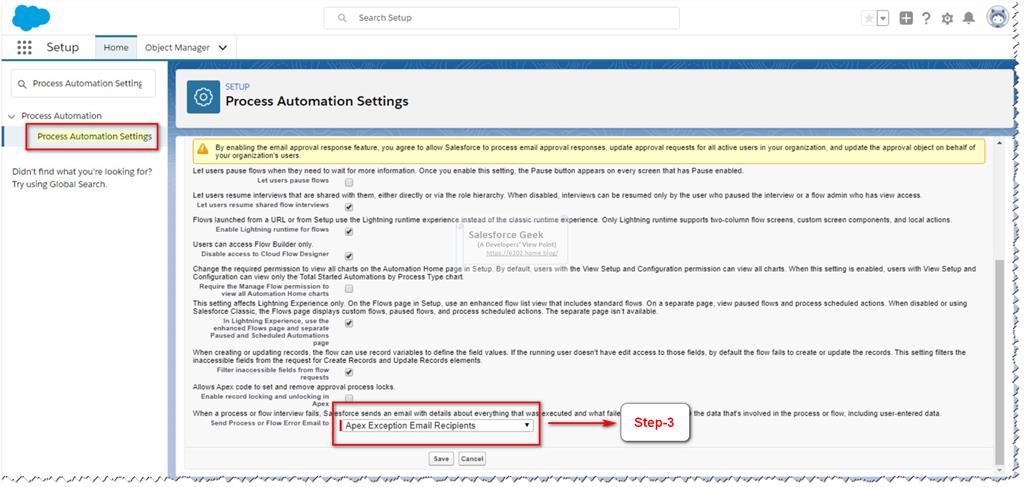Expand the Object Manager tab chevron
This screenshot has height=487, width=1024.
point(223,48)
